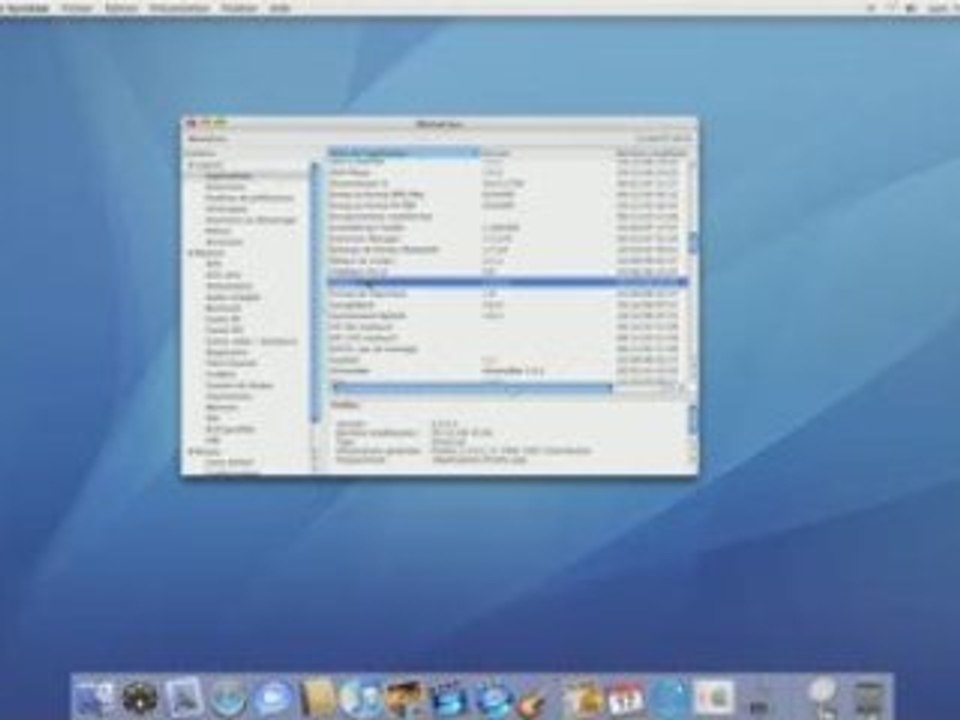Collapse the Réseau group triangle
Screen dimensions: 960x720
tap(191, 451)
